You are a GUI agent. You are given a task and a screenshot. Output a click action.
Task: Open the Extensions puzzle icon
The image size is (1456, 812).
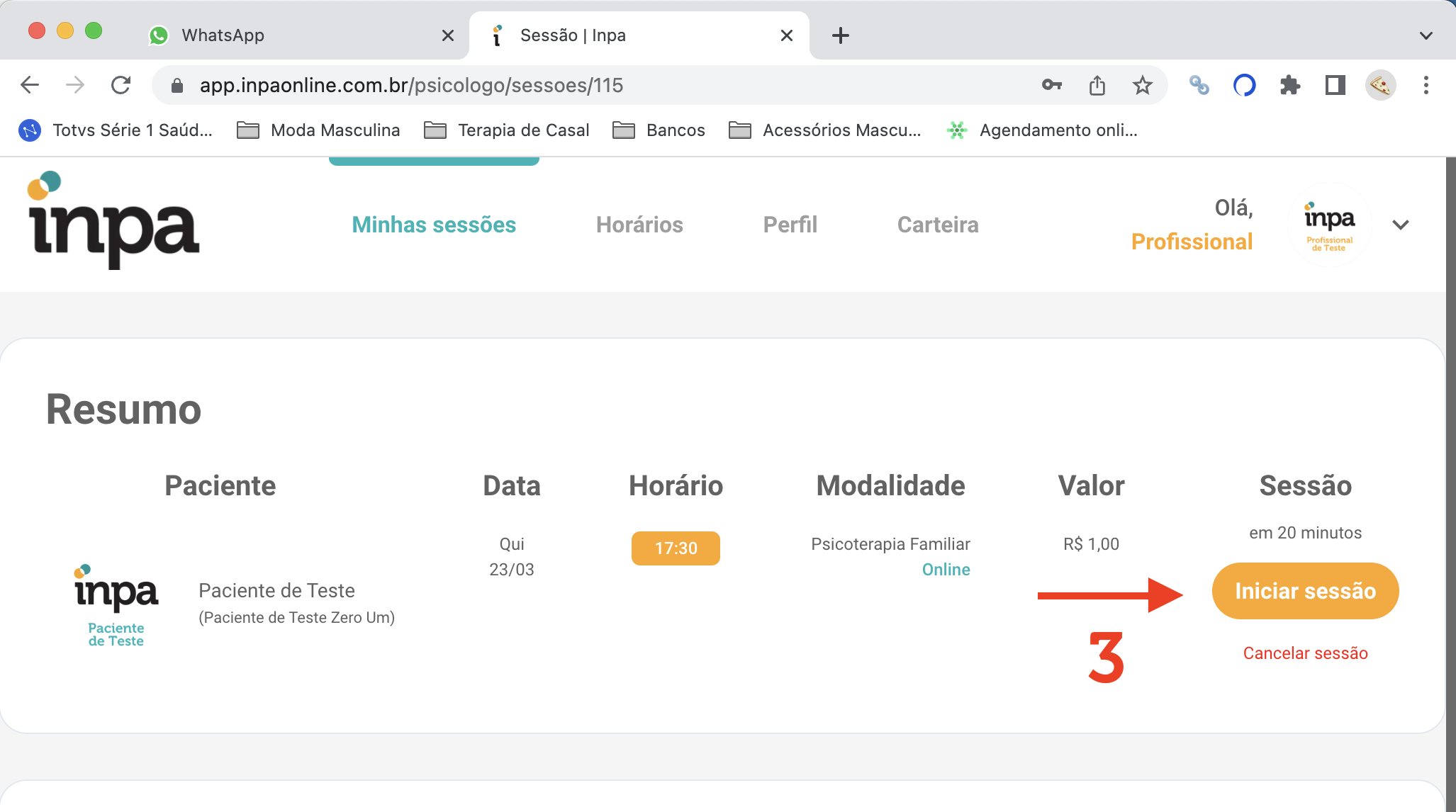pyautogui.click(x=1290, y=85)
